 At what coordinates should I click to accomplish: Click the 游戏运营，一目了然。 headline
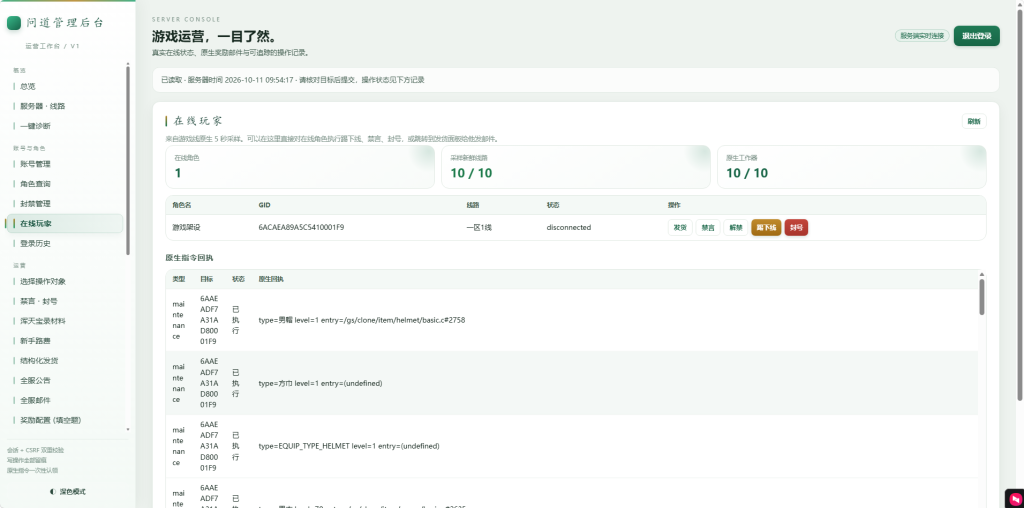point(215,36)
